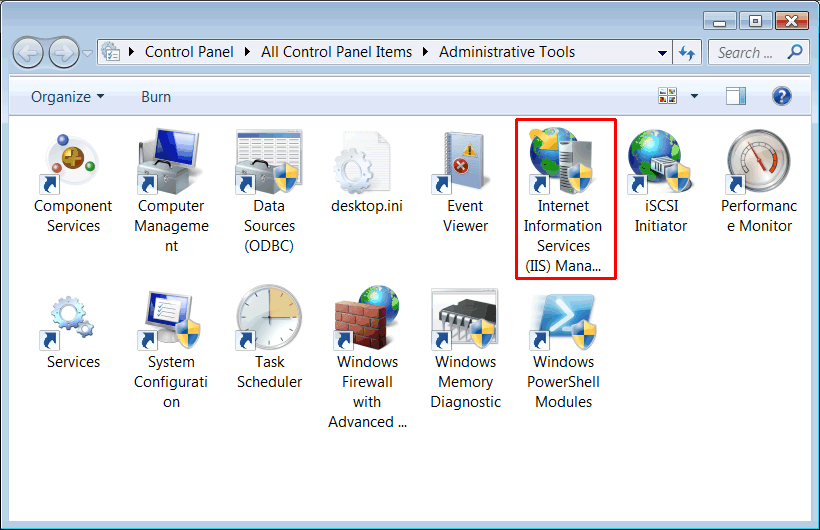Click the search magnifier icon

tap(795, 52)
